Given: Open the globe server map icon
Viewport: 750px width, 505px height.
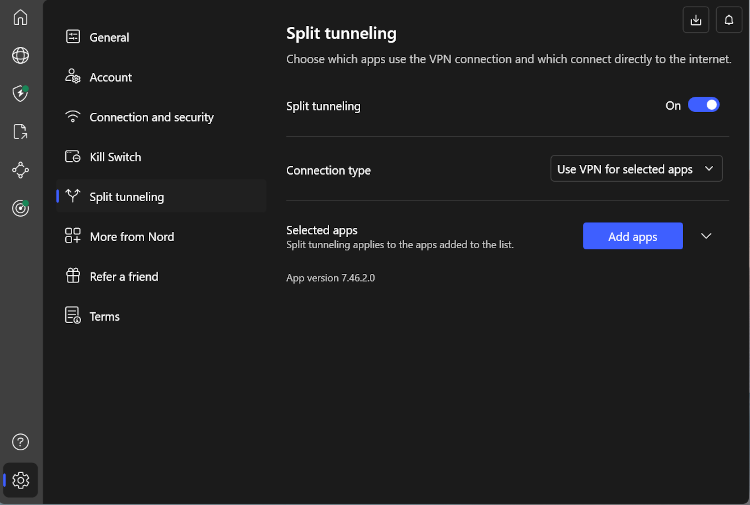Looking at the screenshot, I should pos(20,55).
